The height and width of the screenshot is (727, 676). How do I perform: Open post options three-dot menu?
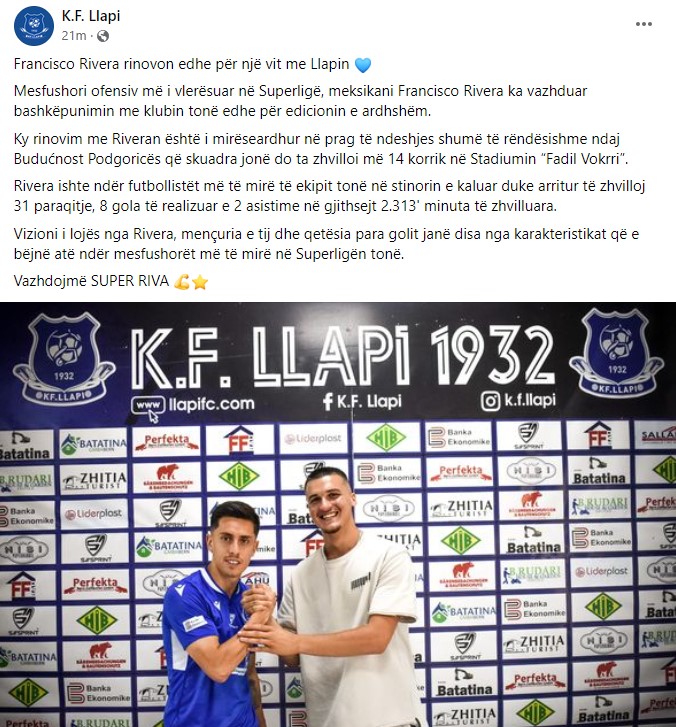[644, 24]
